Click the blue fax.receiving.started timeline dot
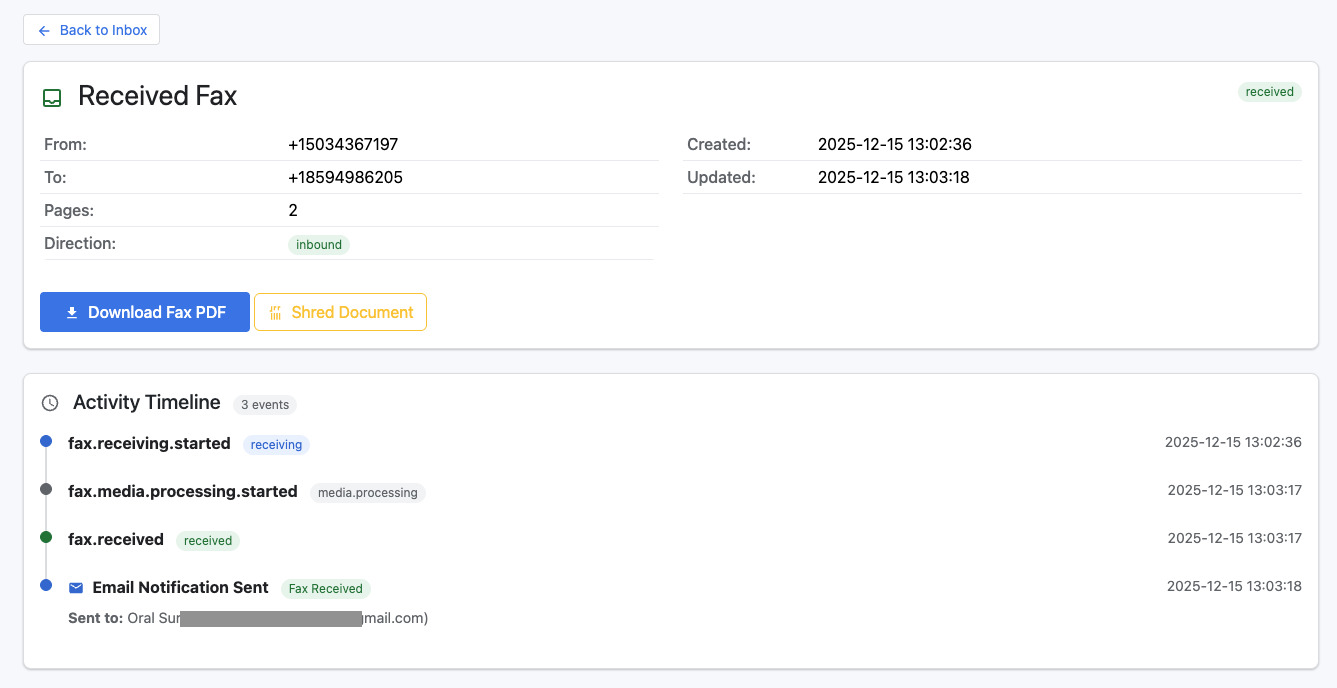The height and width of the screenshot is (688, 1337). point(45,441)
